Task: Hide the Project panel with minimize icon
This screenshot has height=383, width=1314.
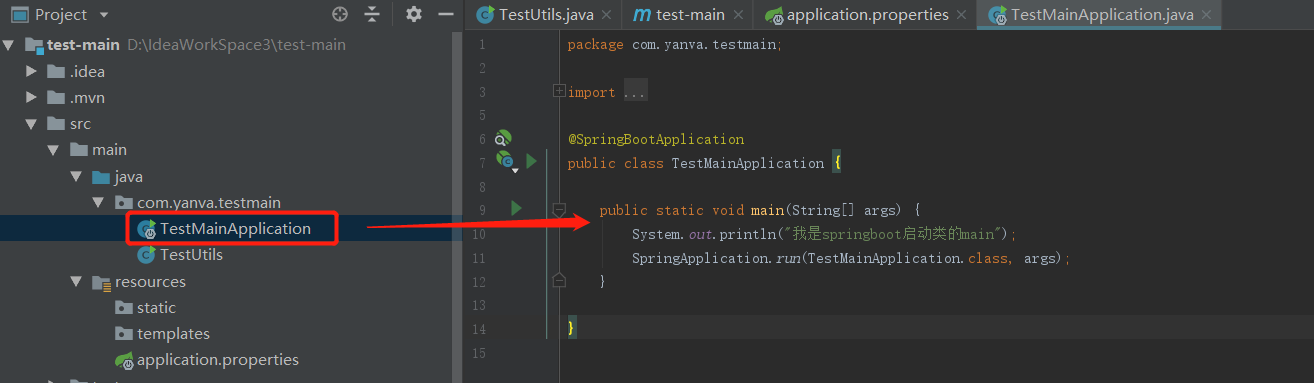Action: tap(446, 14)
